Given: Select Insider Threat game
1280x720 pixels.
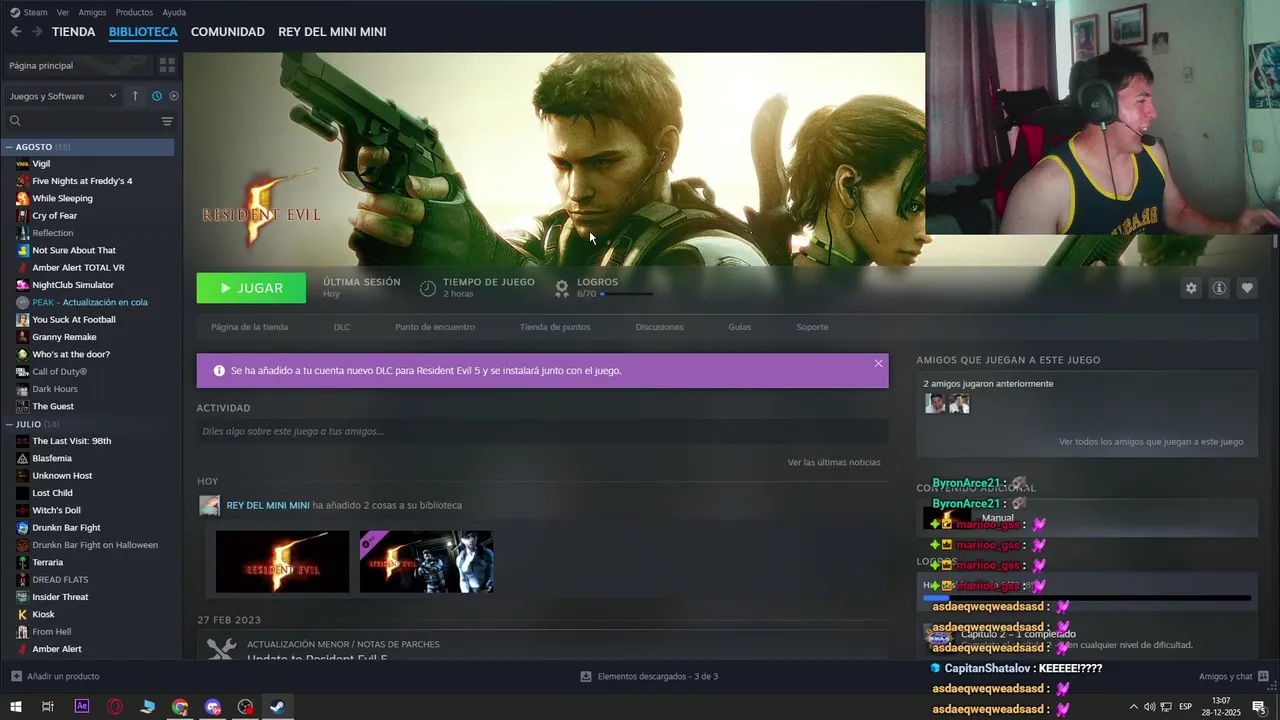Looking at the screenshot, I should coord(60,597).
